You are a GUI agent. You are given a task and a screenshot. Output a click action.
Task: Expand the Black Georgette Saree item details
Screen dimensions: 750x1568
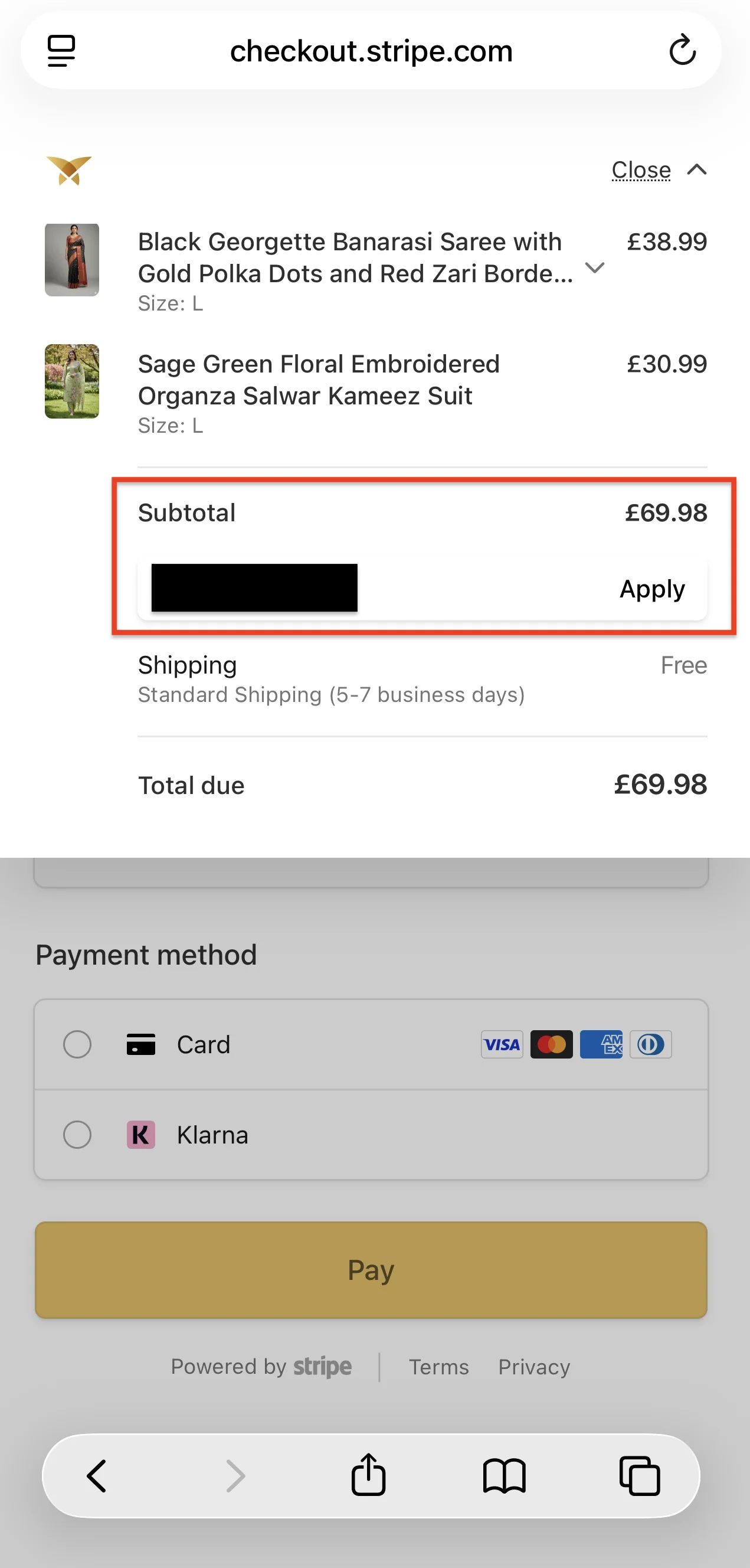[594, 267]
